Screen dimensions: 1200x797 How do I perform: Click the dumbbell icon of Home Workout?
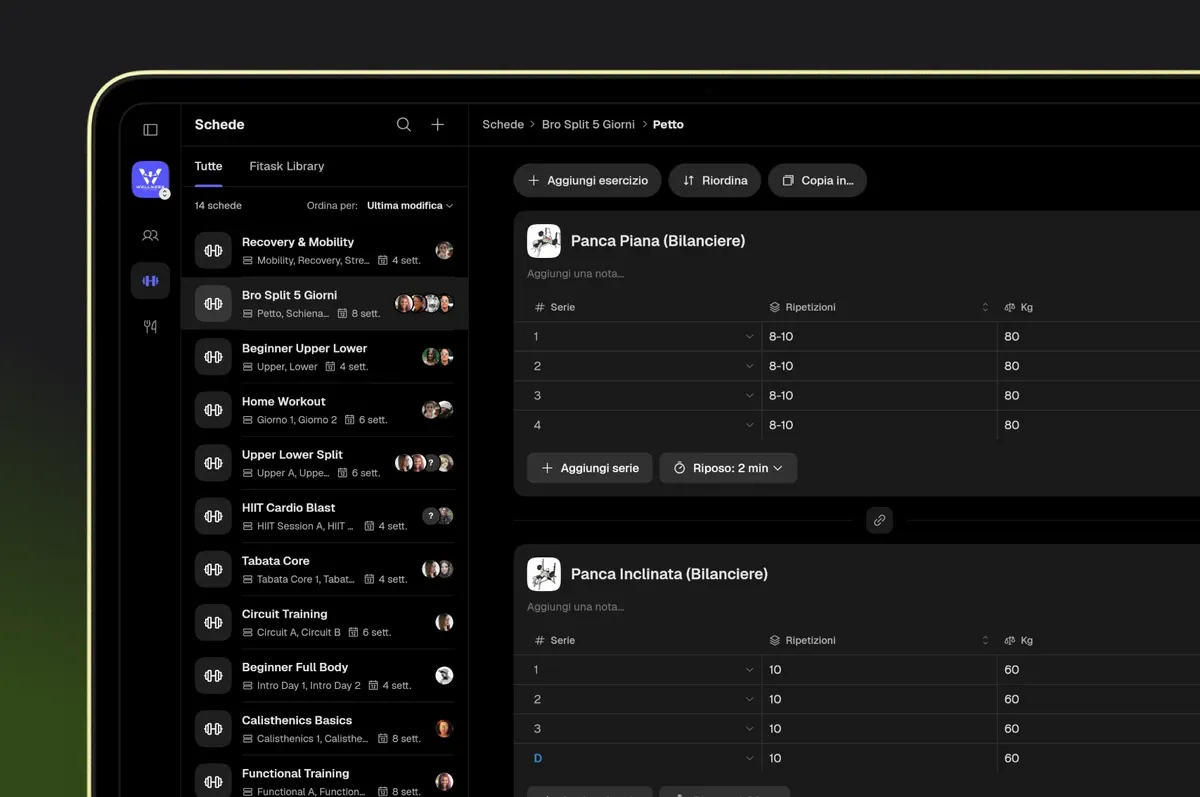pos(213,410)
